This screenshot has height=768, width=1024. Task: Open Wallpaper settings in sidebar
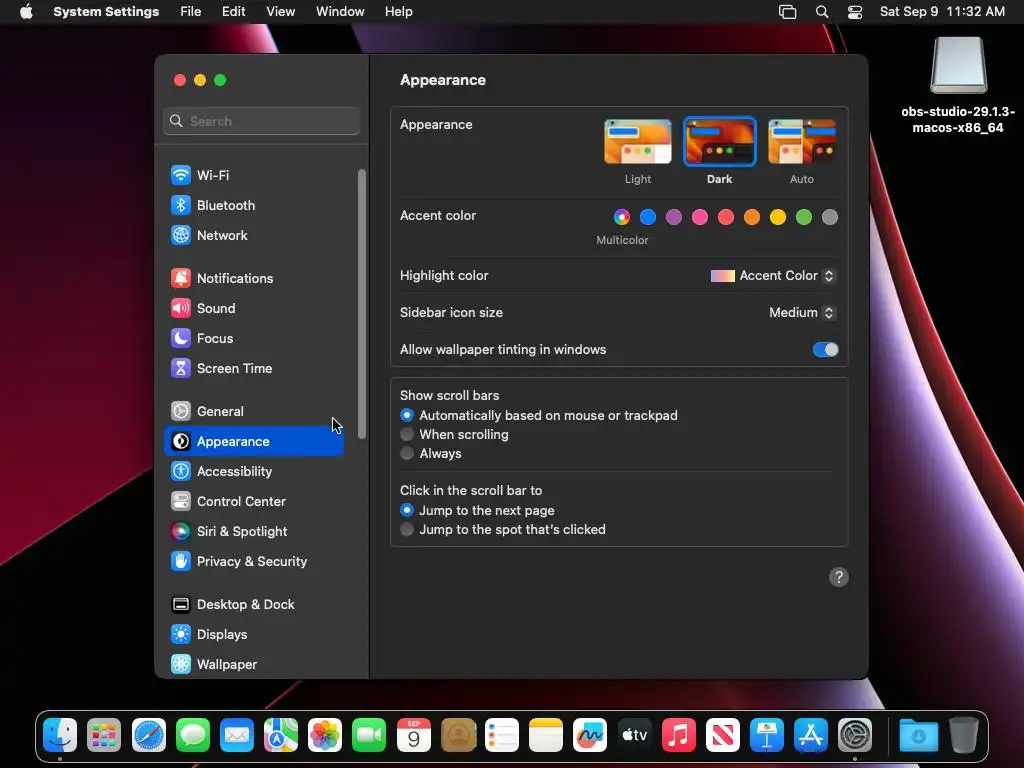coord(253,665)
